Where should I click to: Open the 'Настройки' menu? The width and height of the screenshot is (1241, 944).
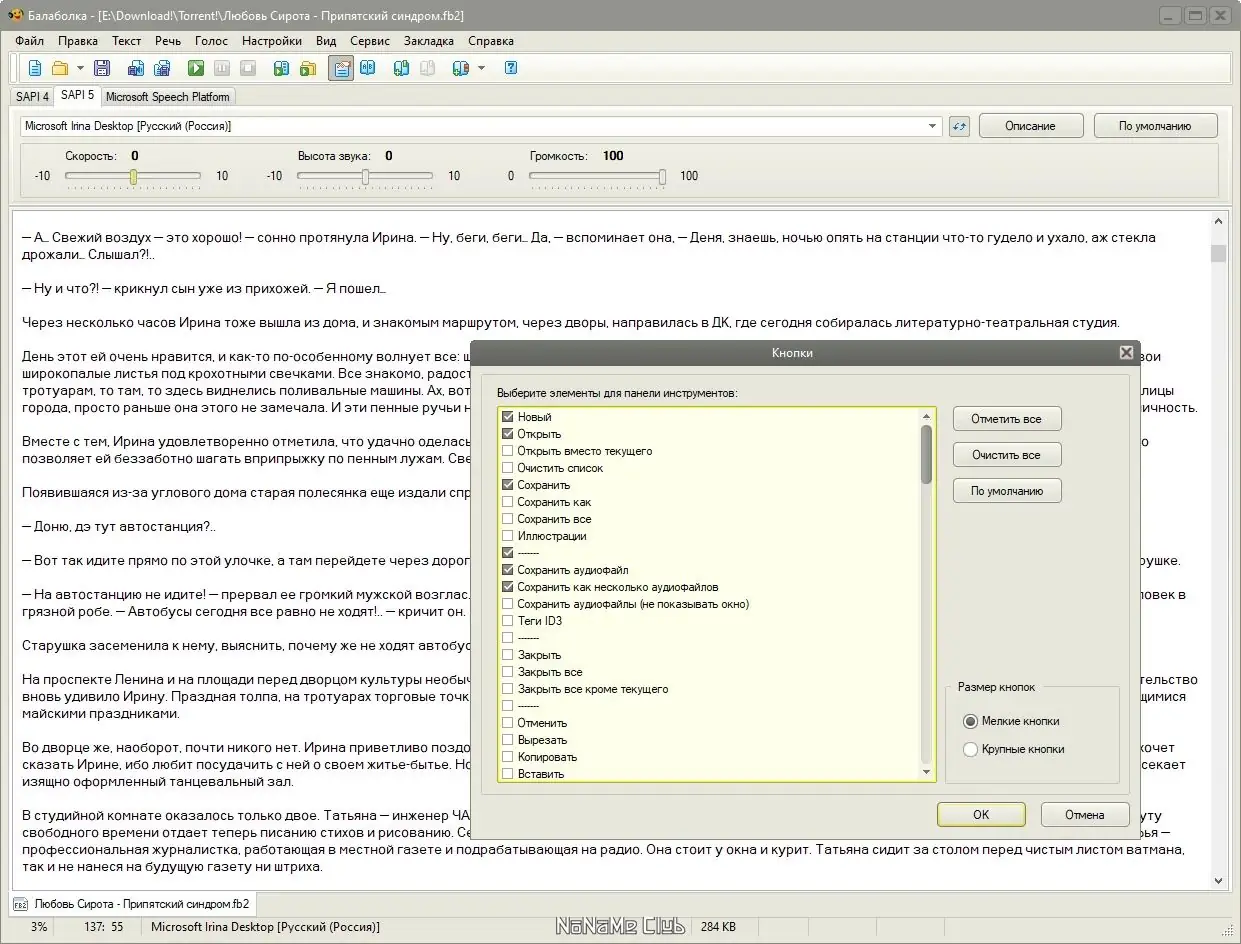[271, 41]
